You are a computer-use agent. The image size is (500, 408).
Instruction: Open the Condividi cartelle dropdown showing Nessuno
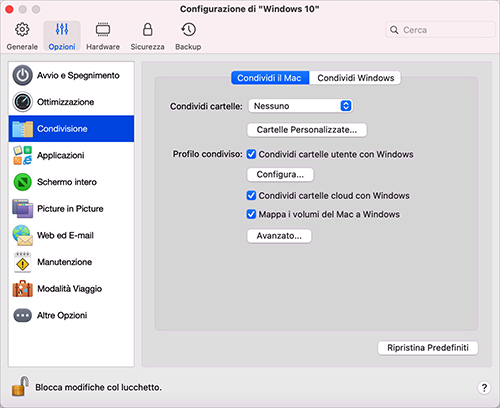click(300, 106)
